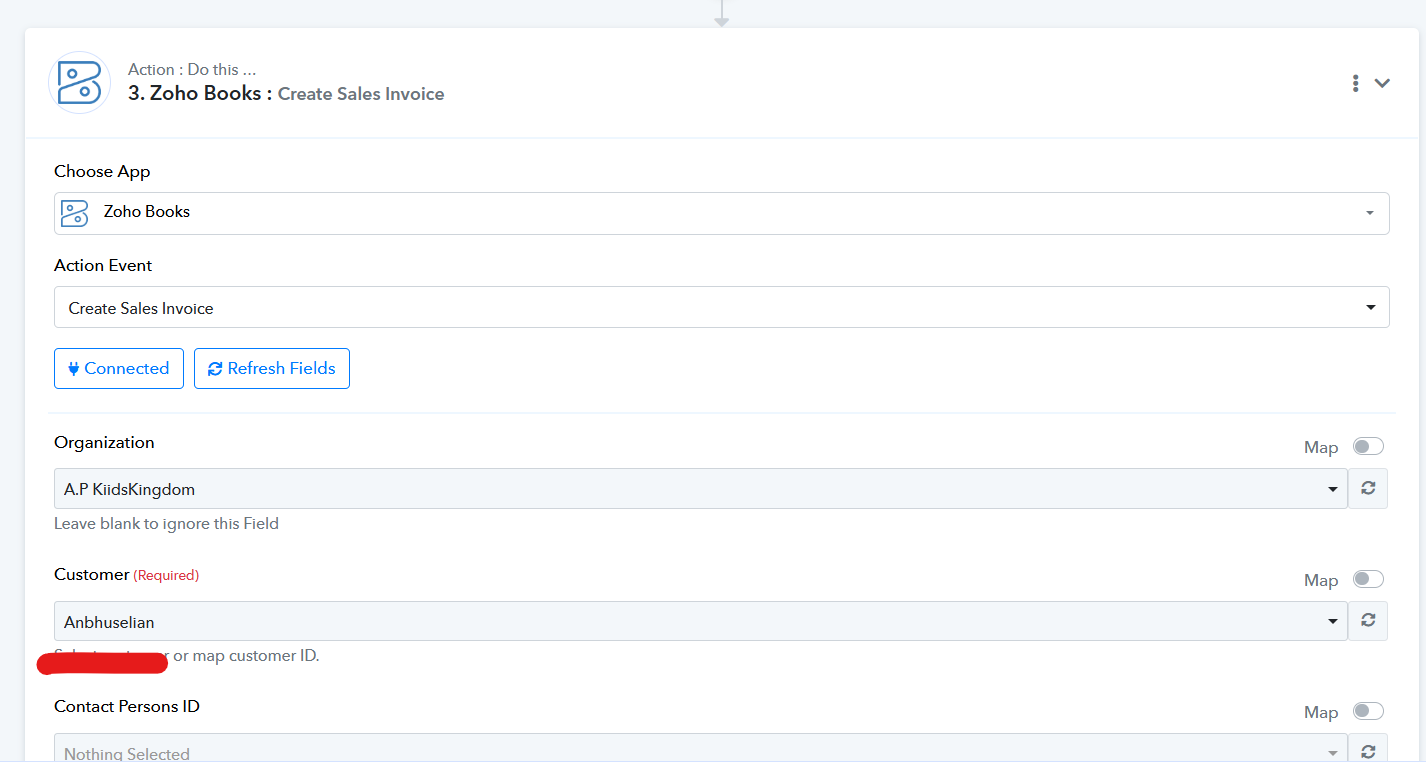The image size is (1426, 780).
Task: Open the three-dot step options menu
Action: tap(1355, 83)
